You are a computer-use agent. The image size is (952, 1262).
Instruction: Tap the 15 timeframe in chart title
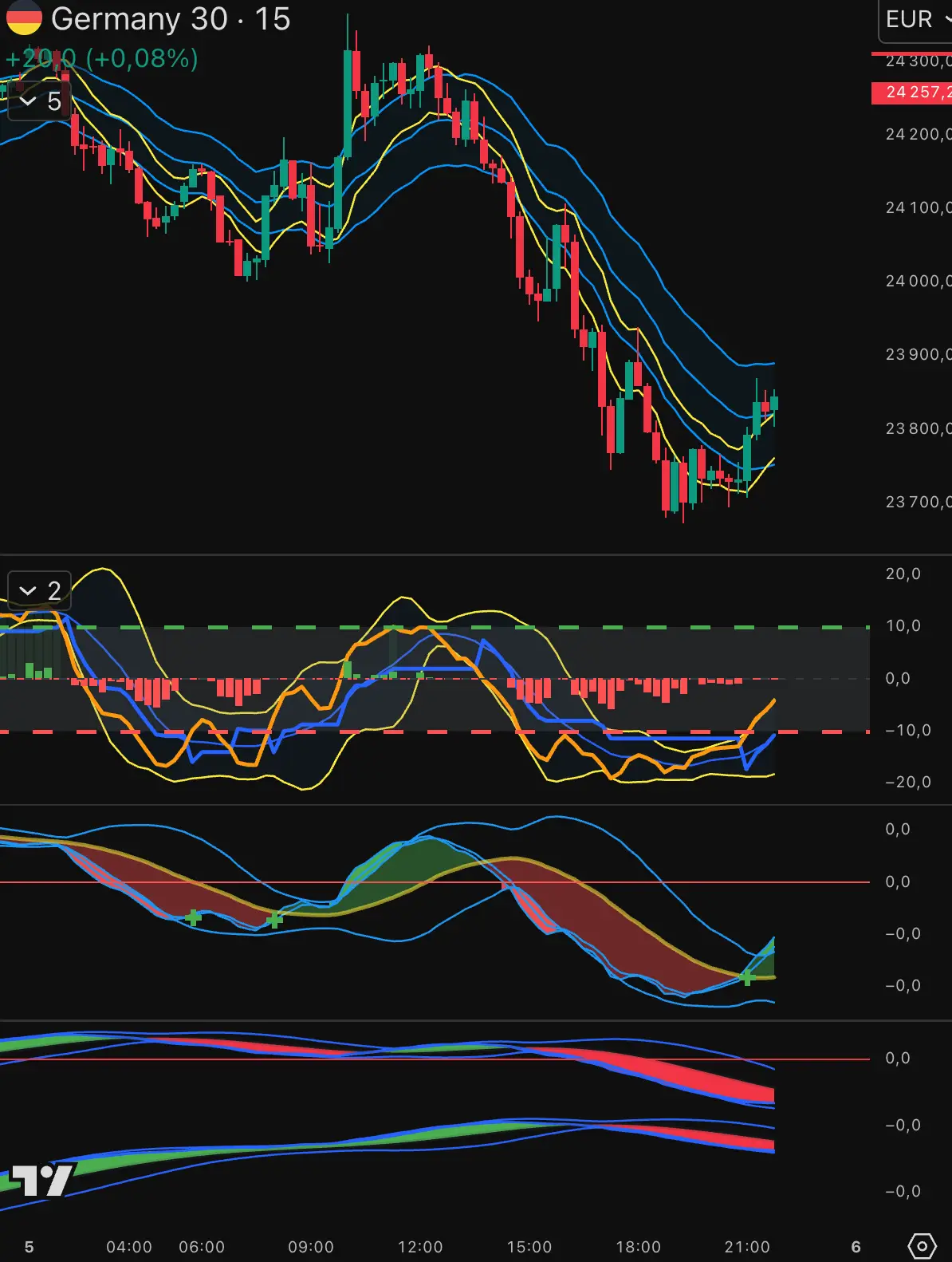click(273, 19)
